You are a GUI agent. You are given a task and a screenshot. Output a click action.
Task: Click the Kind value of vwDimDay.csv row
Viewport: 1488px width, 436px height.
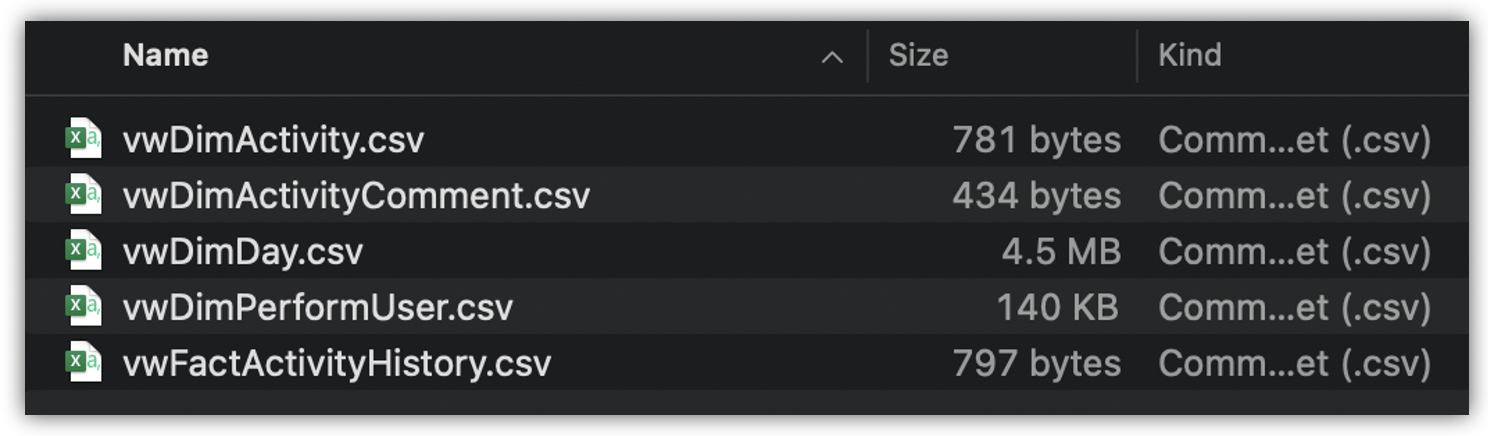tap(1294, 252)
